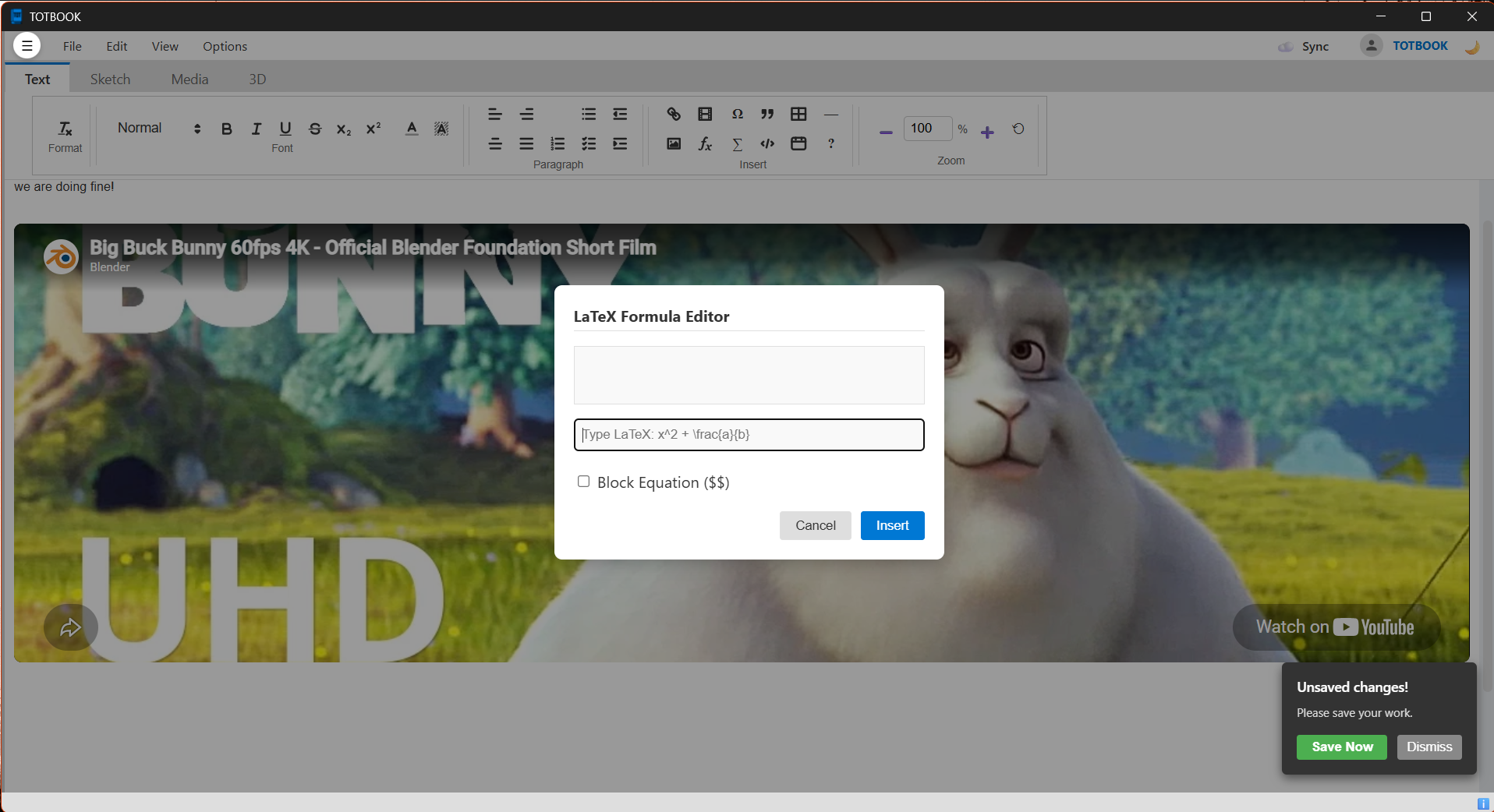Insert a table
1494x812 pixels.
(798, 115)
